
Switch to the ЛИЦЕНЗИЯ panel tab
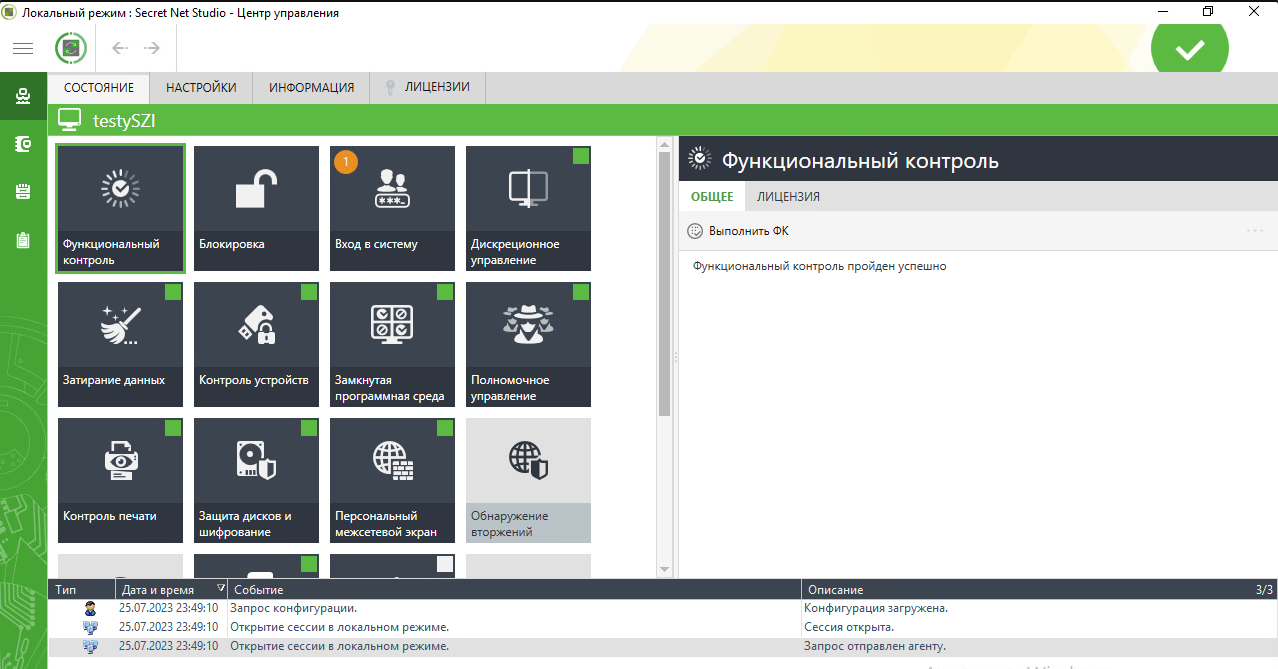788,196
